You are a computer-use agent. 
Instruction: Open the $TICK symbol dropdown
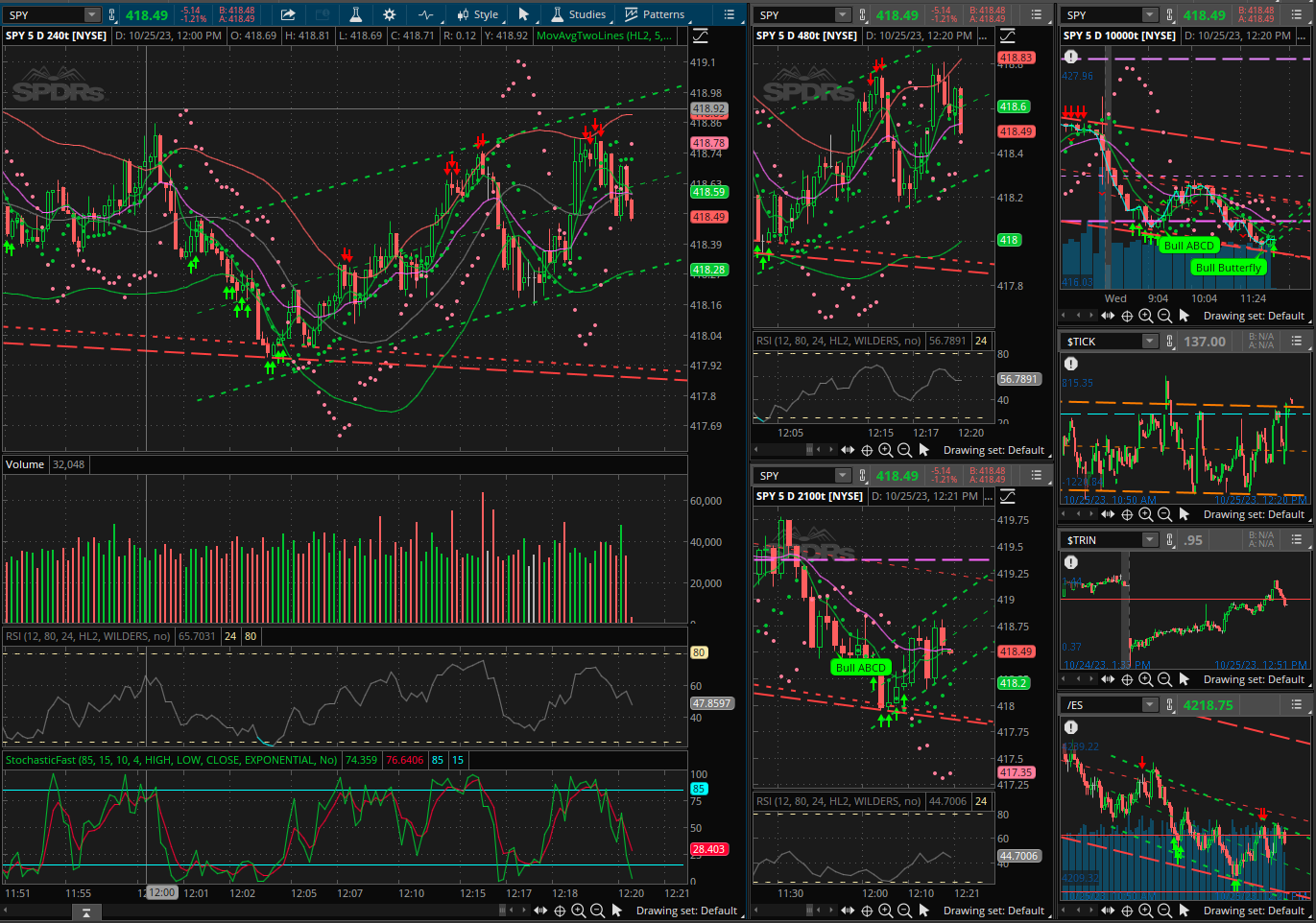click(1149, 342)
